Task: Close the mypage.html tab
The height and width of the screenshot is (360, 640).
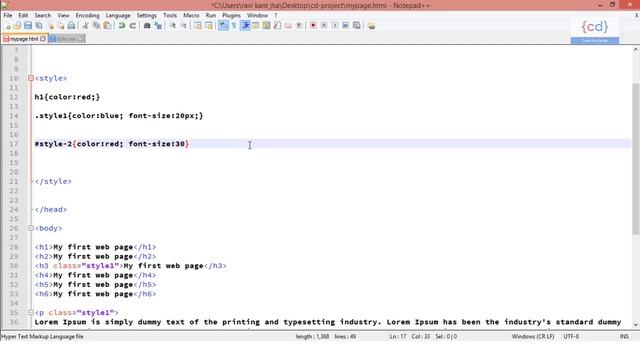Action: point(43,39)
